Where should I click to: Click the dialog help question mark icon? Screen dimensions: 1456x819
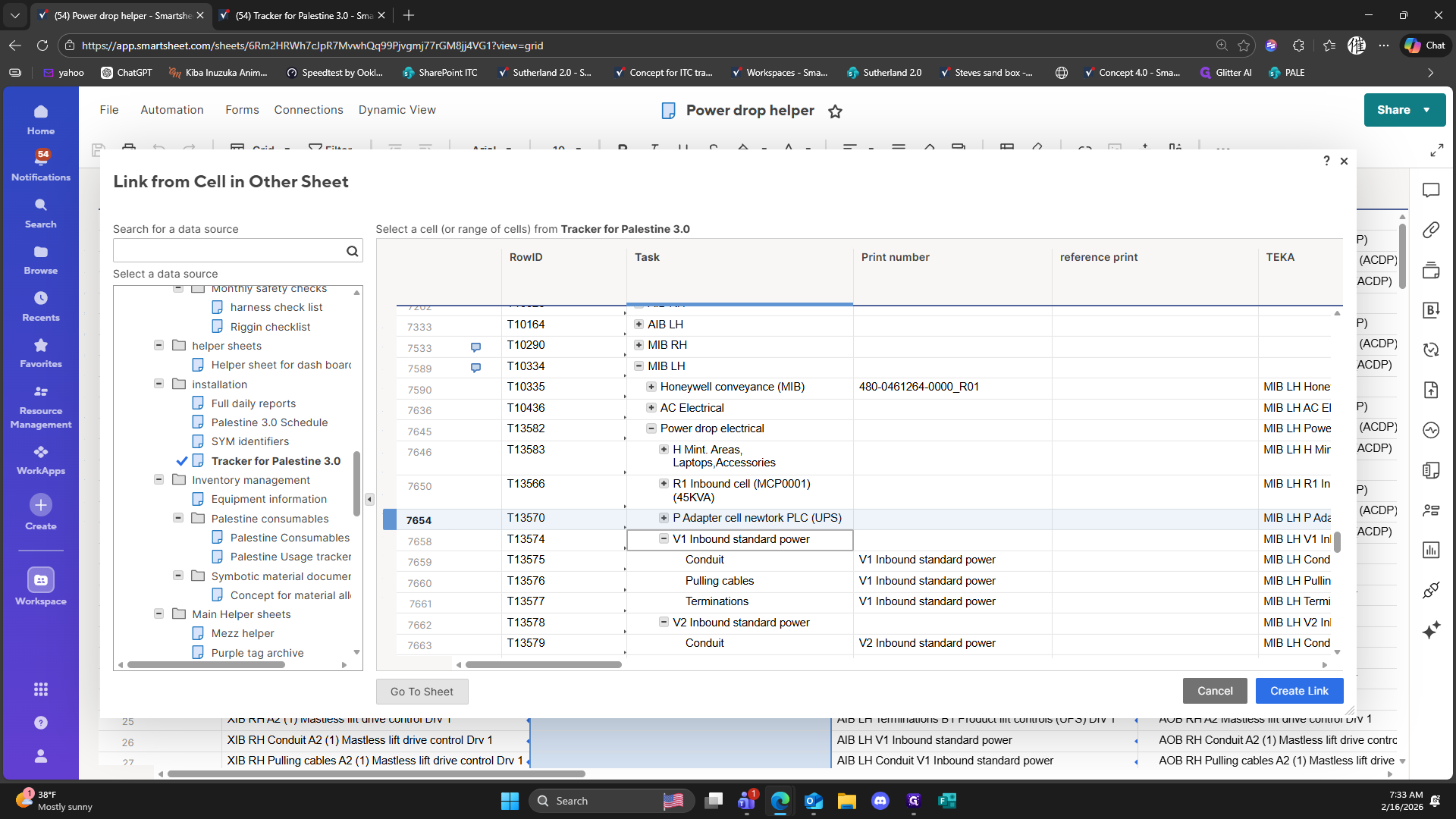[x=1326, y=161]
